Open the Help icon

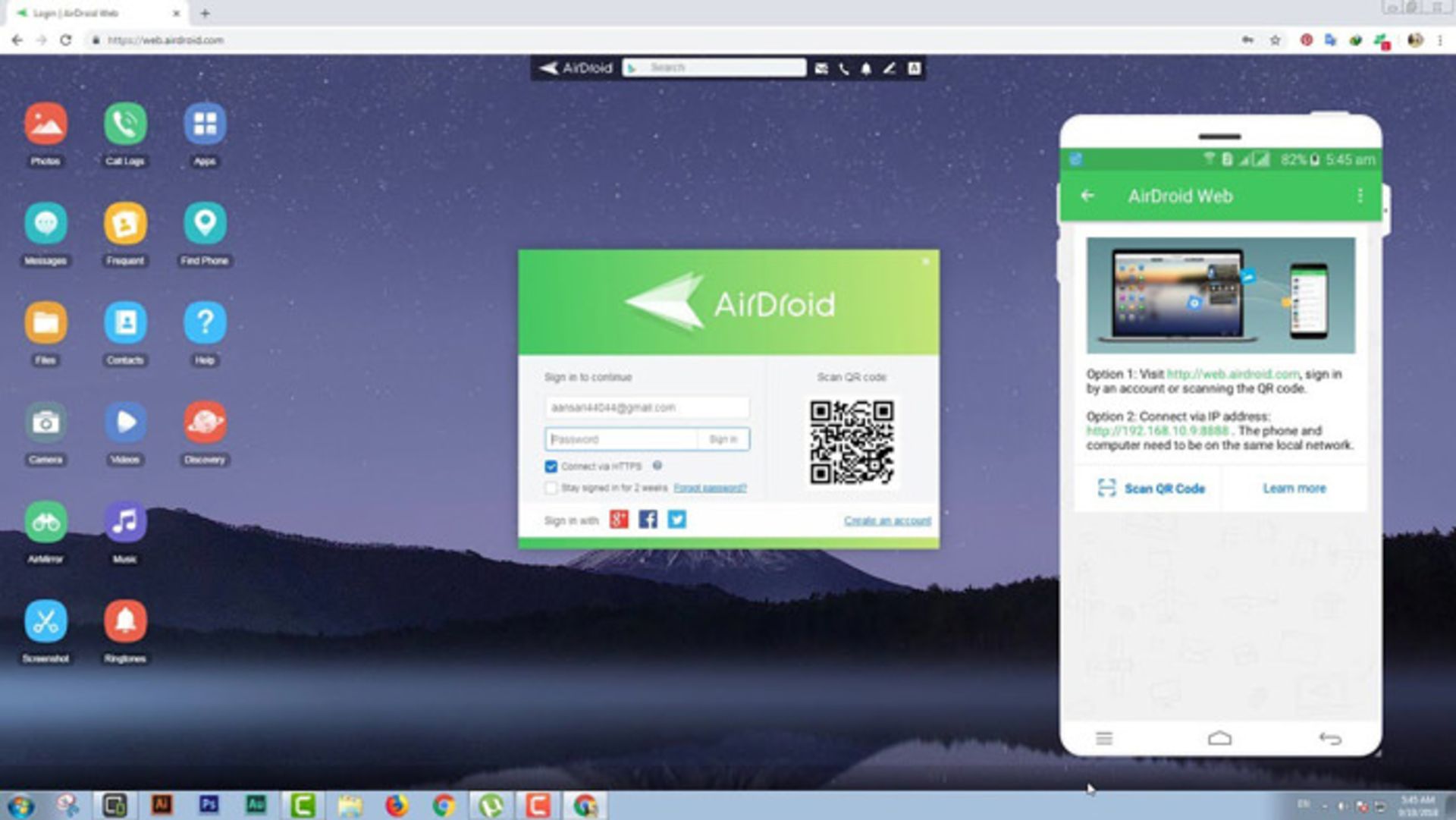tap(205, 323)
